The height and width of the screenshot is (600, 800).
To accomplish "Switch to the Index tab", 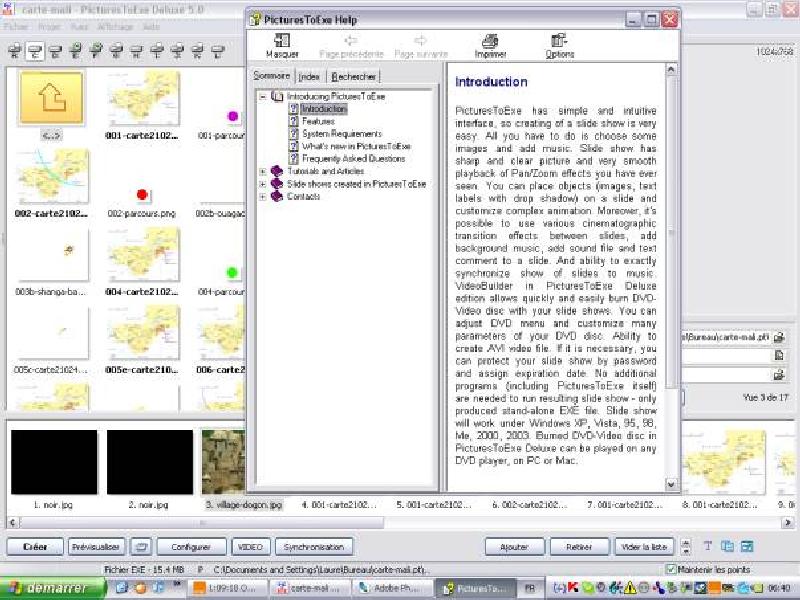I will [309, 77].
